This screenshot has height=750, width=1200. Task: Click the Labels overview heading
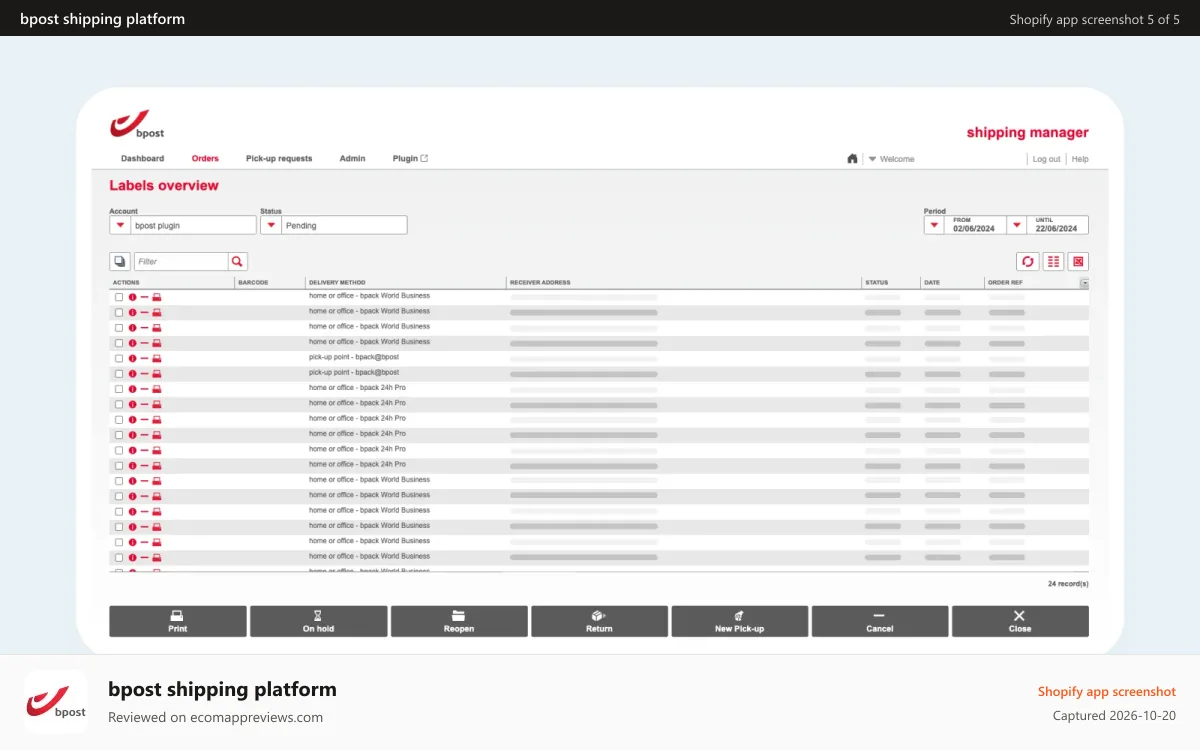[164, 186]
